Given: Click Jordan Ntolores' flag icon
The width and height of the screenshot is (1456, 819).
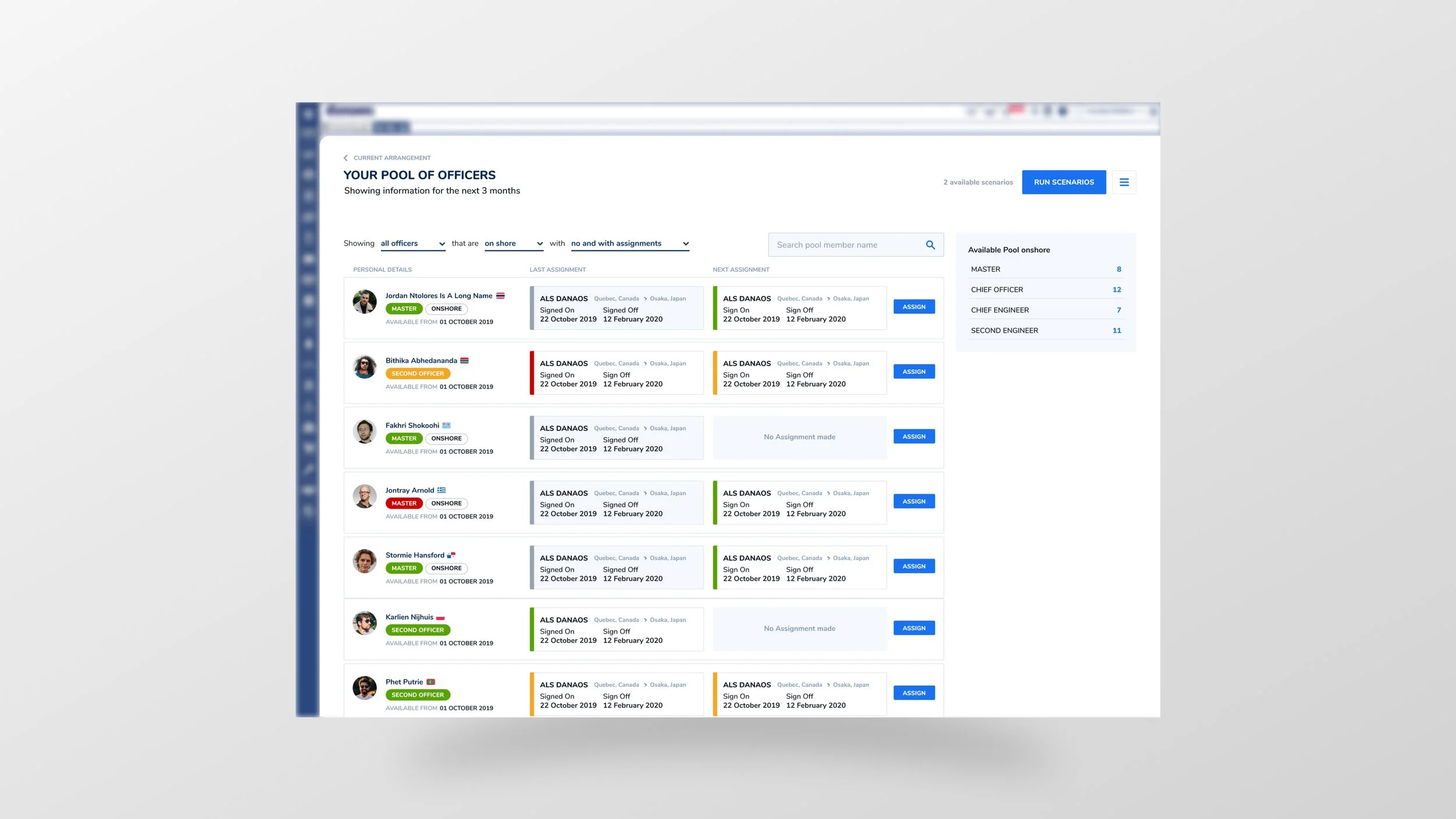Looking at the screenshot, I should click(500, 296).
